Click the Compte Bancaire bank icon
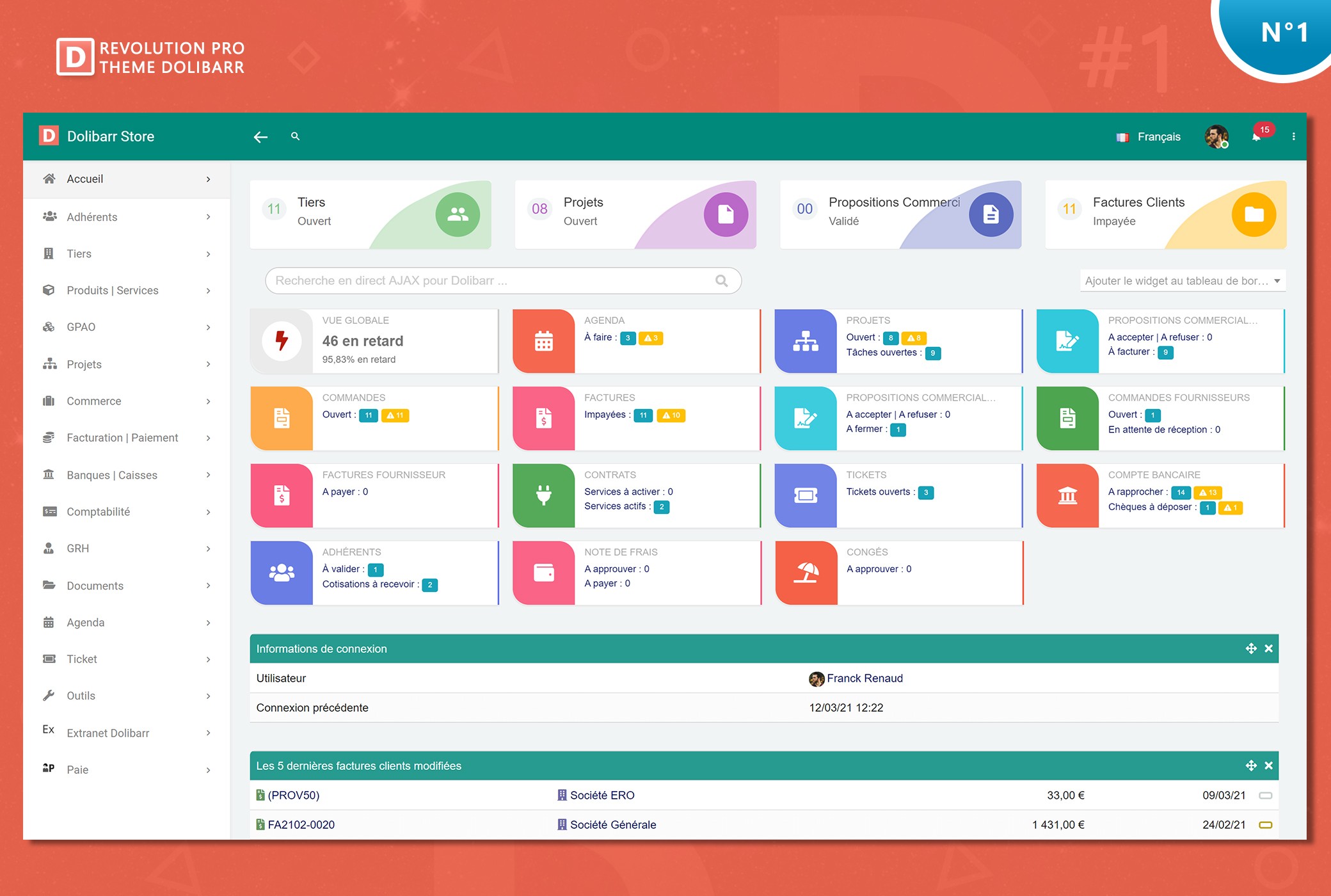This screenshot has height=896, width=1331. point(1067,495)
